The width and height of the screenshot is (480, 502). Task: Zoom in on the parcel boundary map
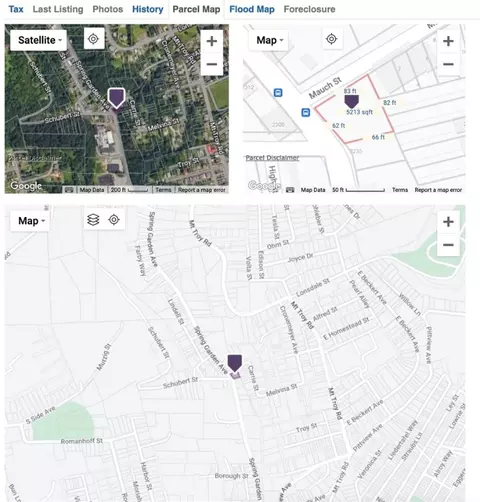[448, 41]
